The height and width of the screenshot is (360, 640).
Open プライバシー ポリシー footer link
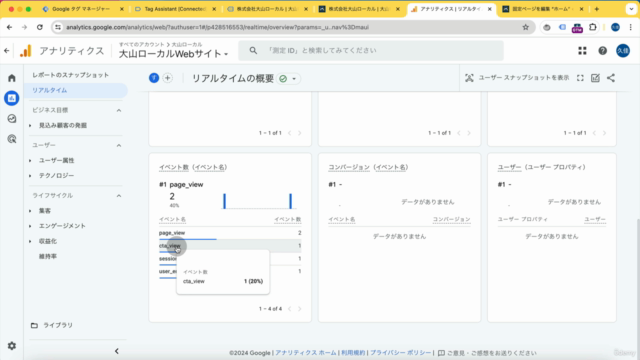tap(400, 353)
